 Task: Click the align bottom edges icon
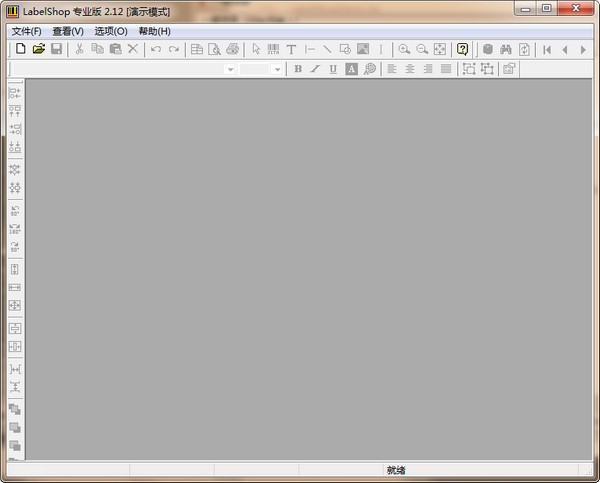[15, 147]
